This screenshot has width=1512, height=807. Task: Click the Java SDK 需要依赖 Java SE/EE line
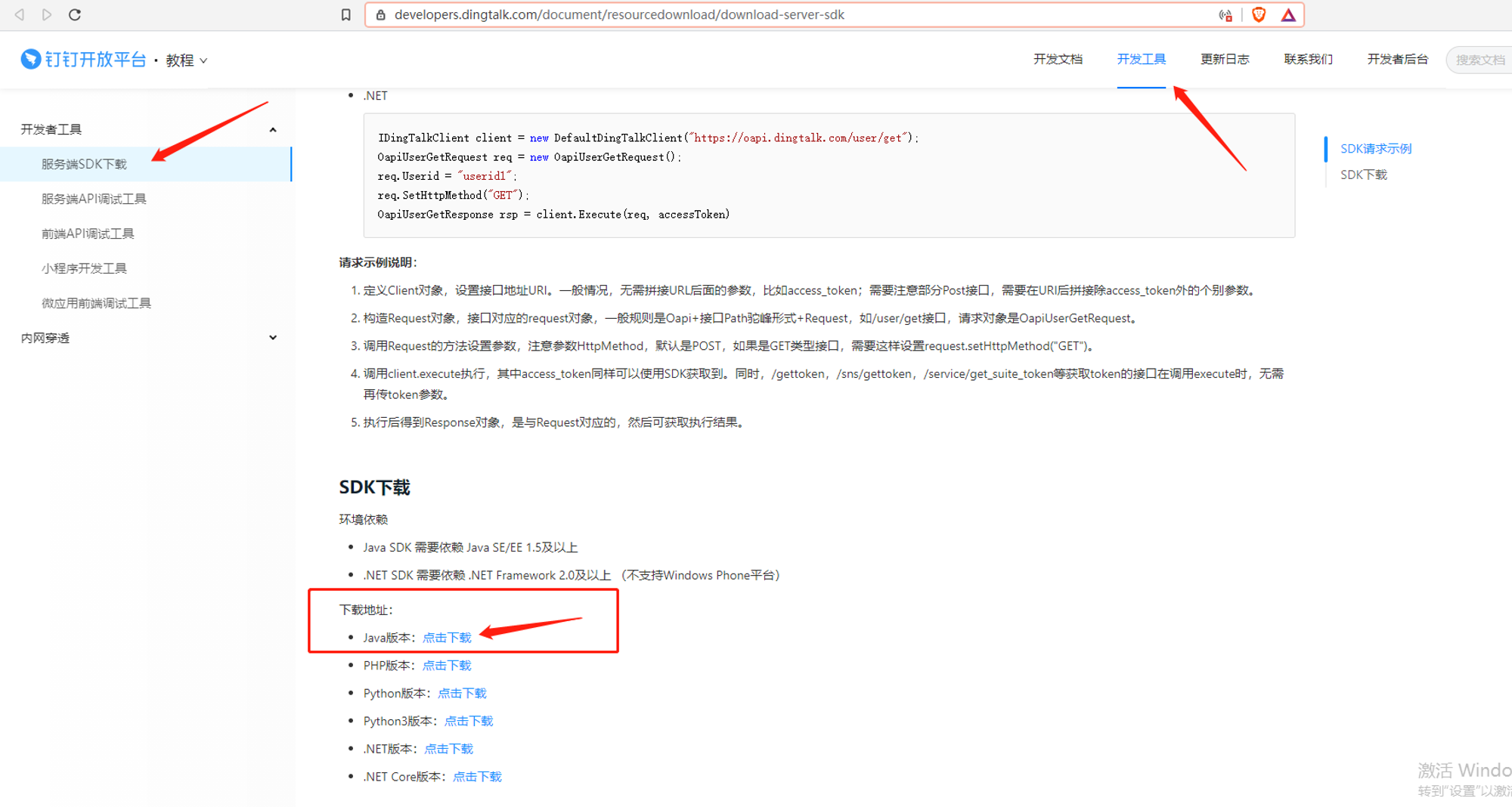click(470, 547)
